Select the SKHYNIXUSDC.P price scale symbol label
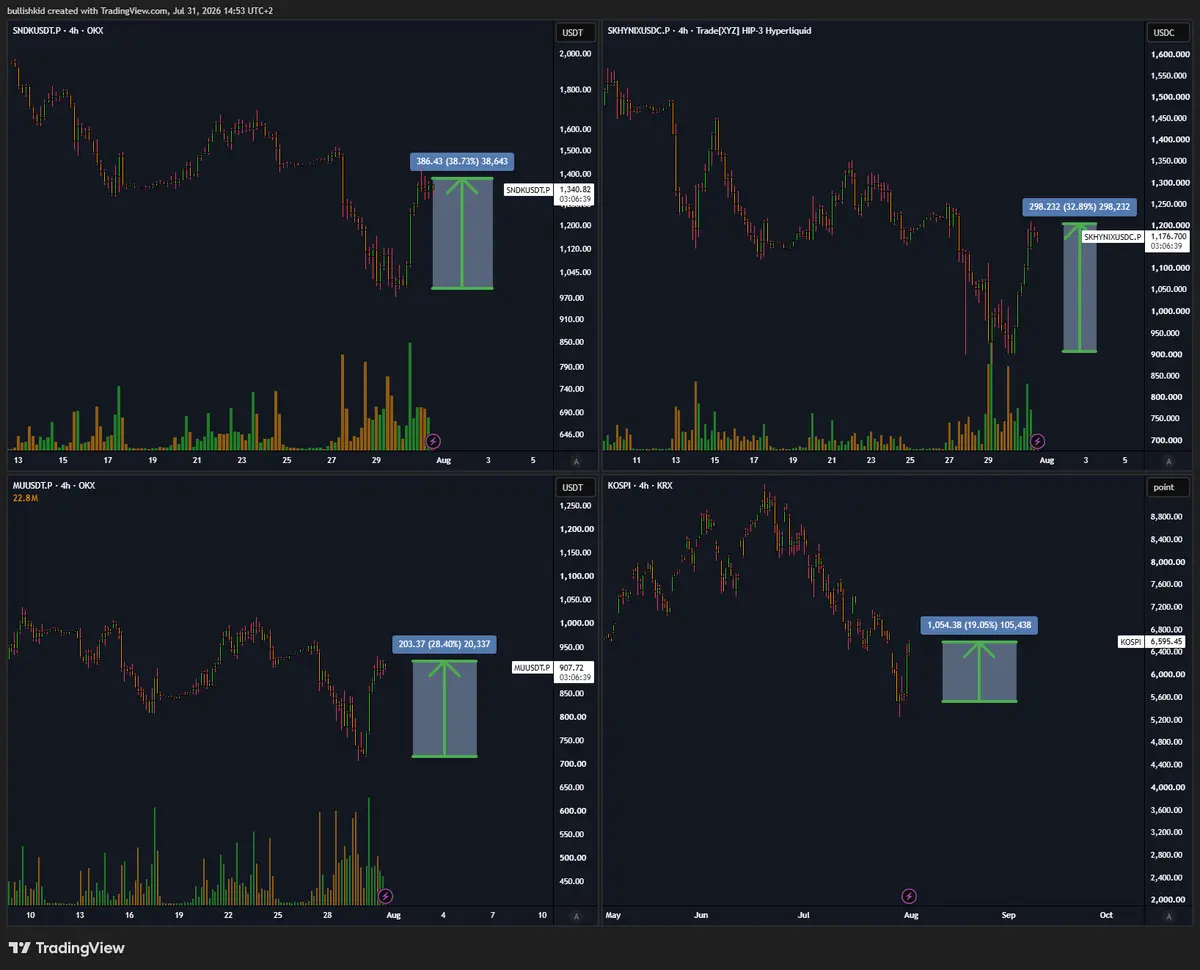 1113,236
